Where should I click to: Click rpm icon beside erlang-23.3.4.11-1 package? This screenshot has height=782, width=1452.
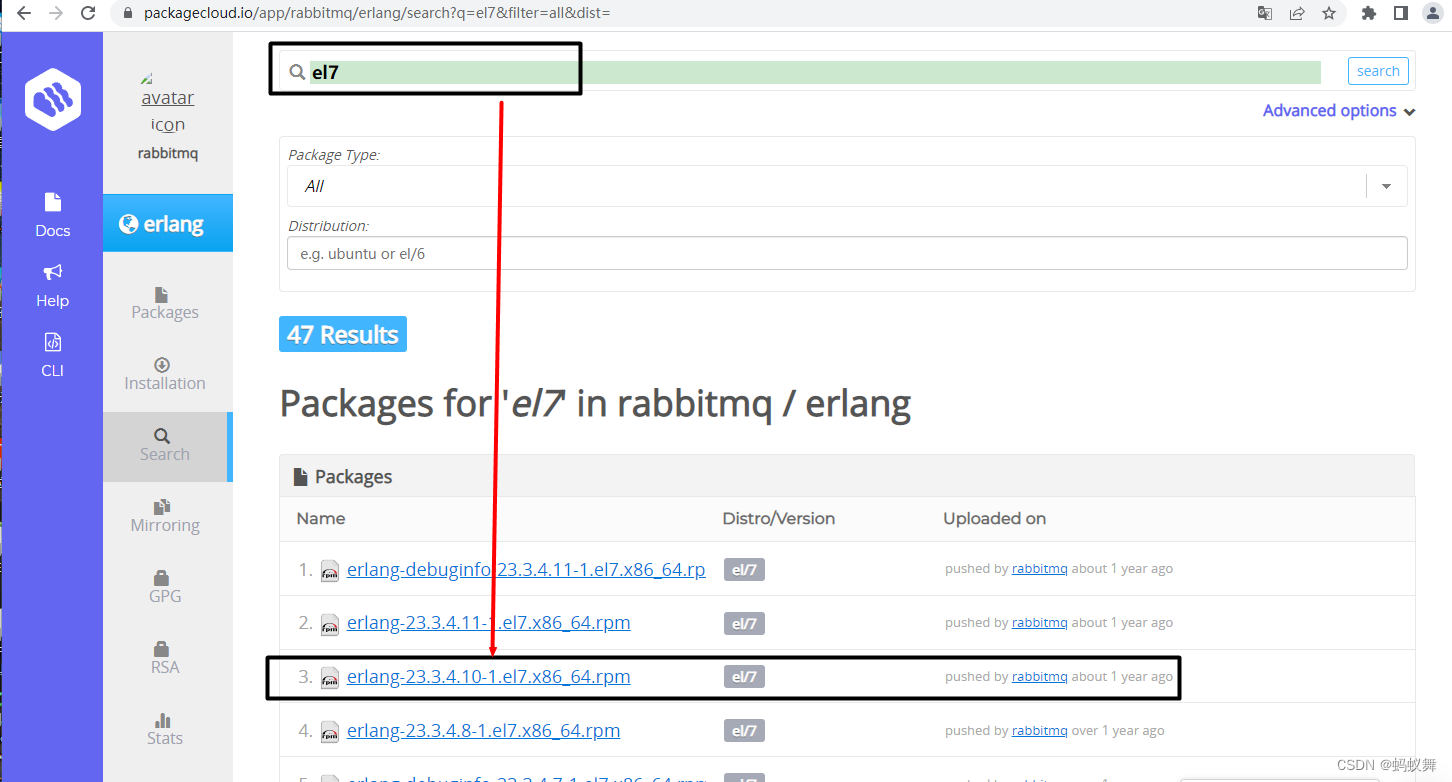click(x=330, y=624)
